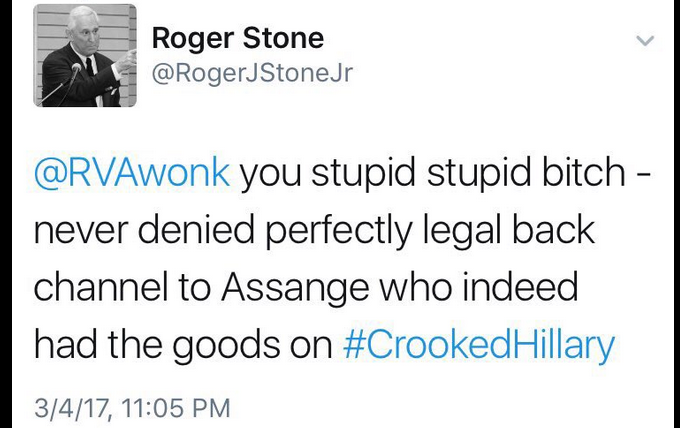Click the words 'perfectly legal back'
The height and width of the screenshot is (428, 680).
point(430,230)
